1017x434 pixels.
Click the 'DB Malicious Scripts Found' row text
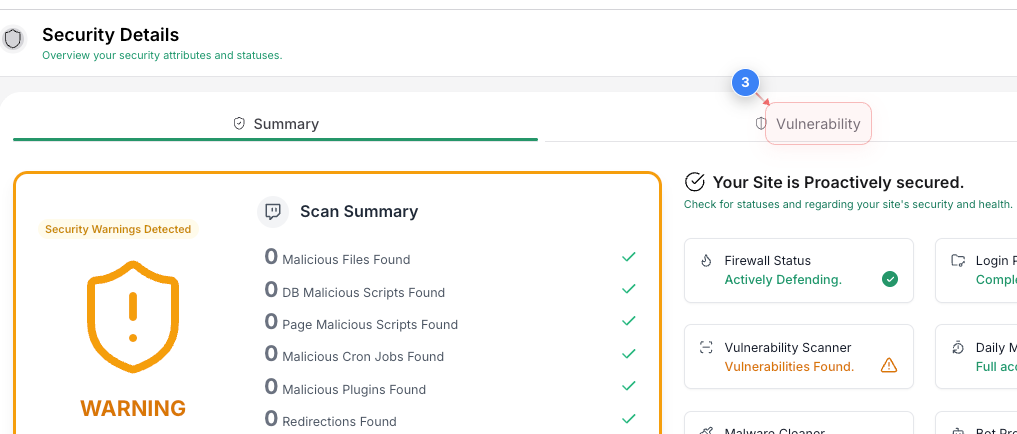(363, 293)
